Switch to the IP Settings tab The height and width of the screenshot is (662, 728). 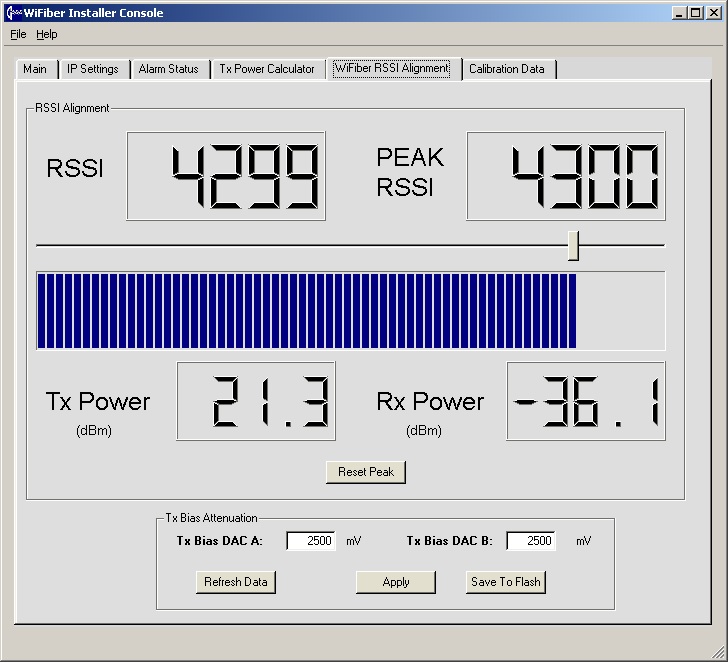click(93, 69)
